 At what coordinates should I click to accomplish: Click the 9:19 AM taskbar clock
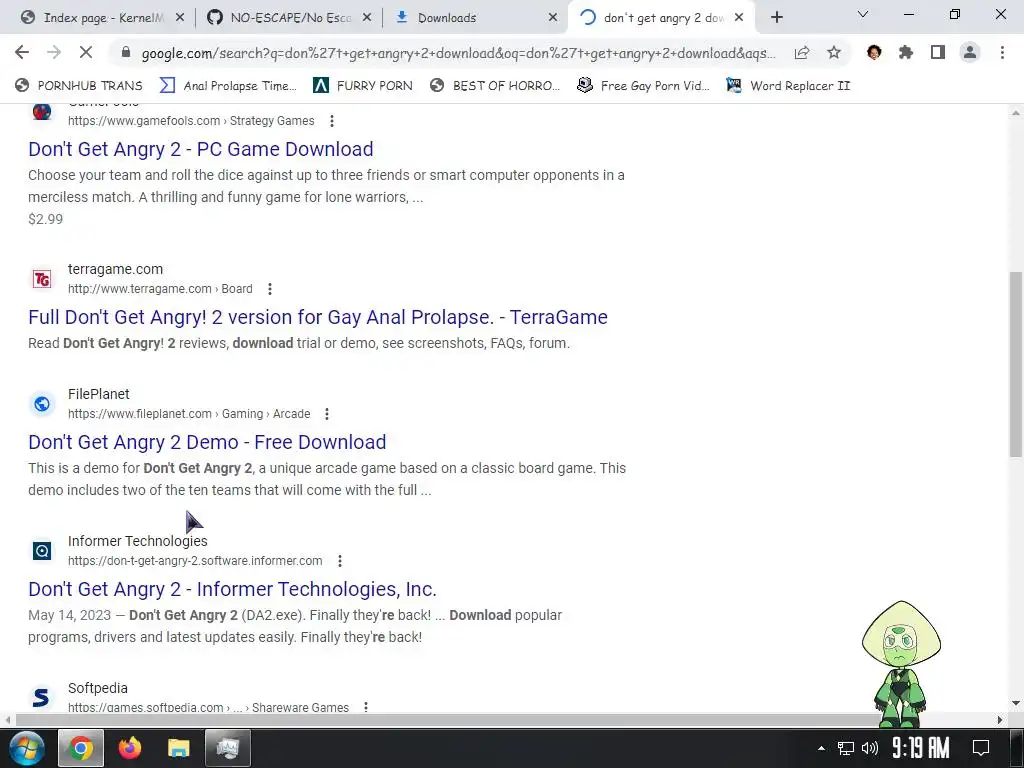921,748
